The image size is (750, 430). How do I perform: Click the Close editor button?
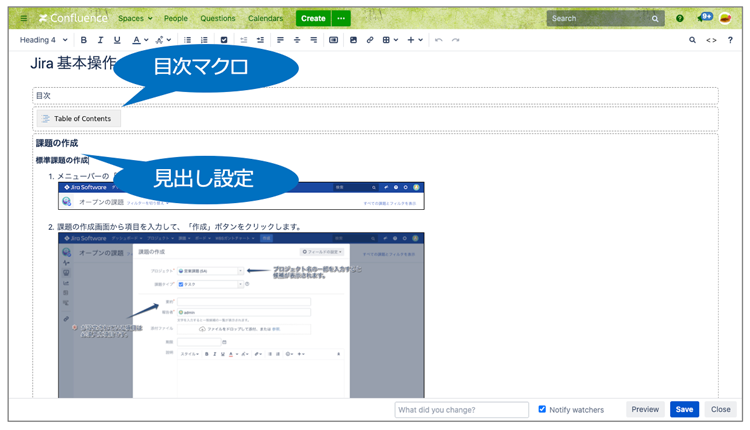tap(720, 409)
